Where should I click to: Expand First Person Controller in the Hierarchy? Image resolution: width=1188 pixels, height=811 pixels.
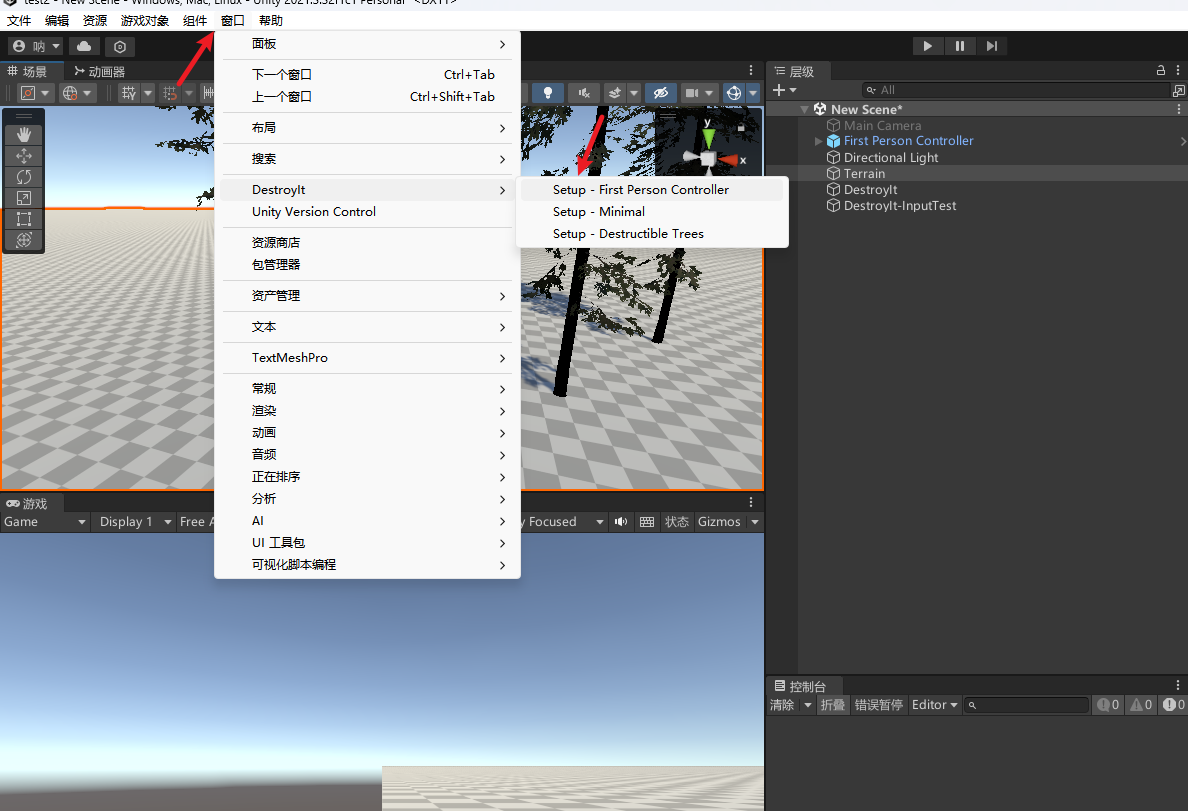(x=818, y=140)
